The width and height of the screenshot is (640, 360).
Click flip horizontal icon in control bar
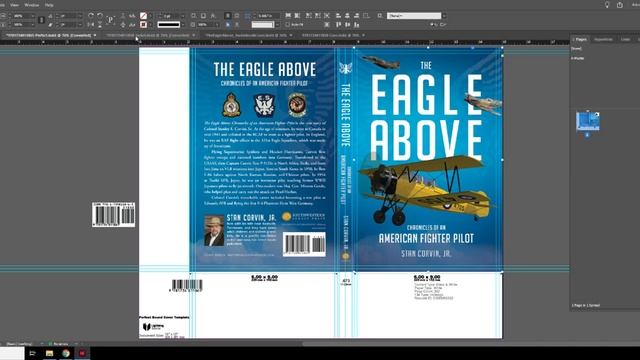coord(91,24)
